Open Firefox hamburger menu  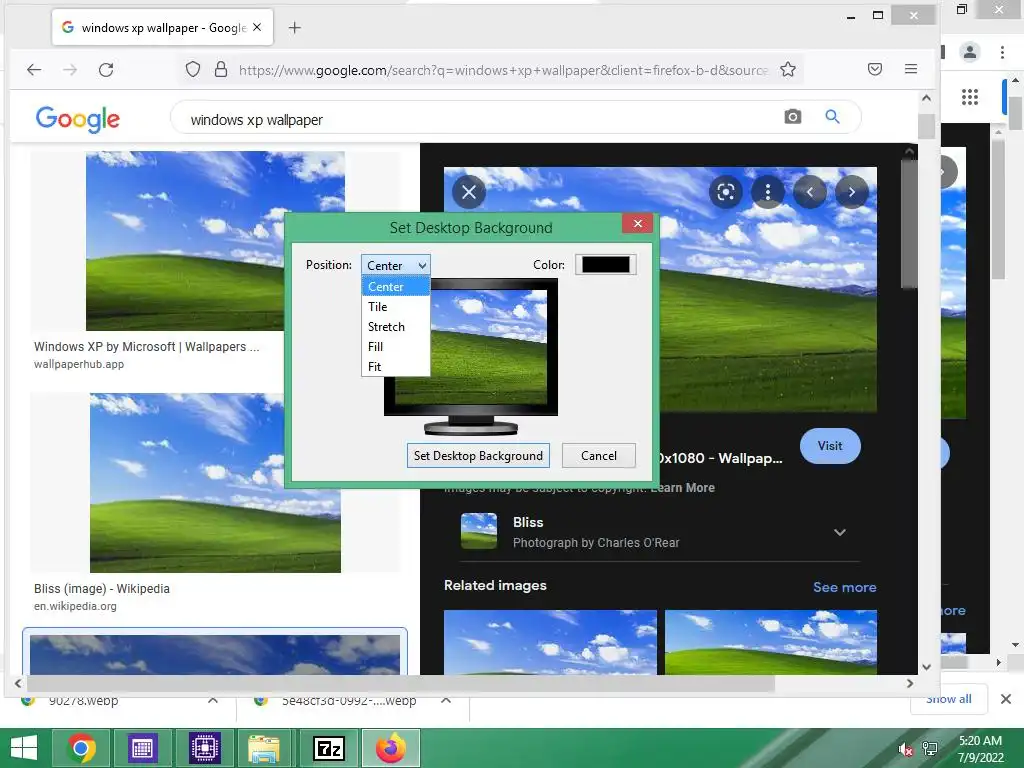point(911,69)
